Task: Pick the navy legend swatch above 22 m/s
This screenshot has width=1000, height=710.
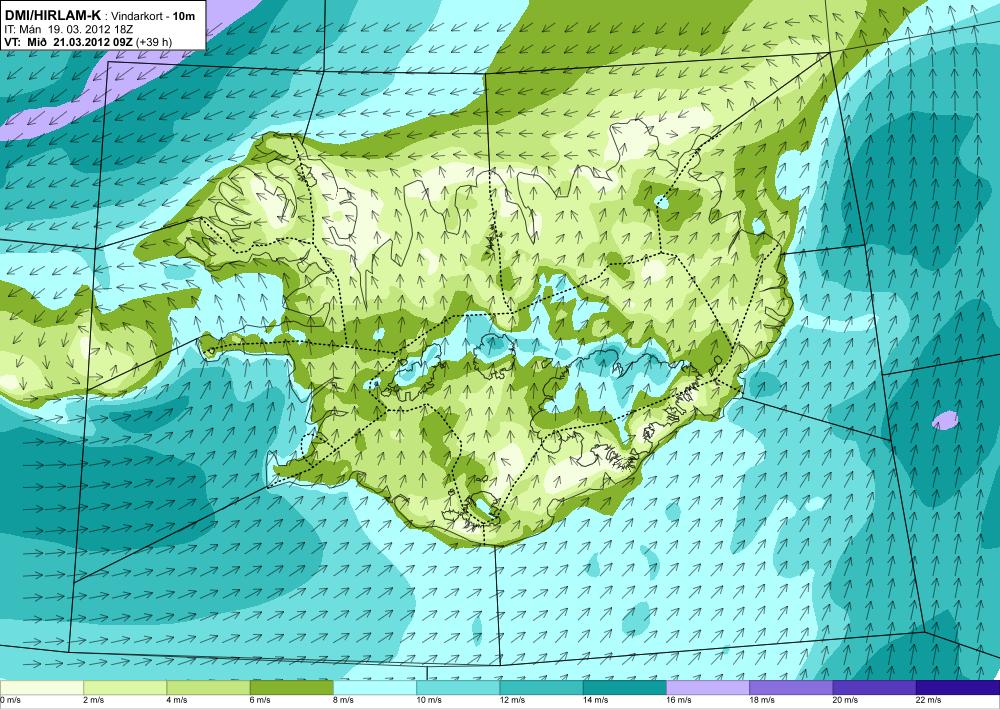Action: (958, 688)
